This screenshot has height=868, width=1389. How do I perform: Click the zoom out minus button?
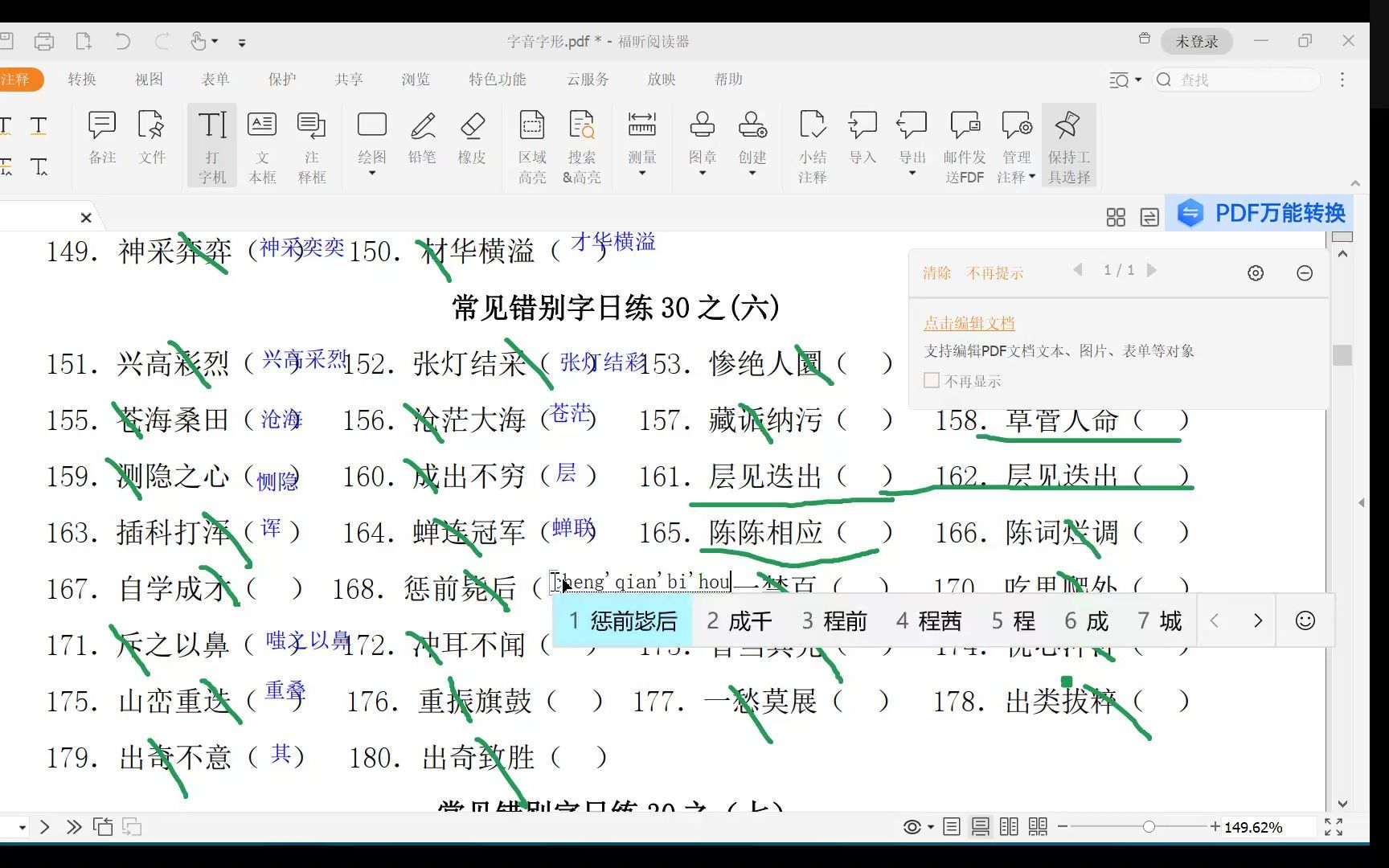1063,827
